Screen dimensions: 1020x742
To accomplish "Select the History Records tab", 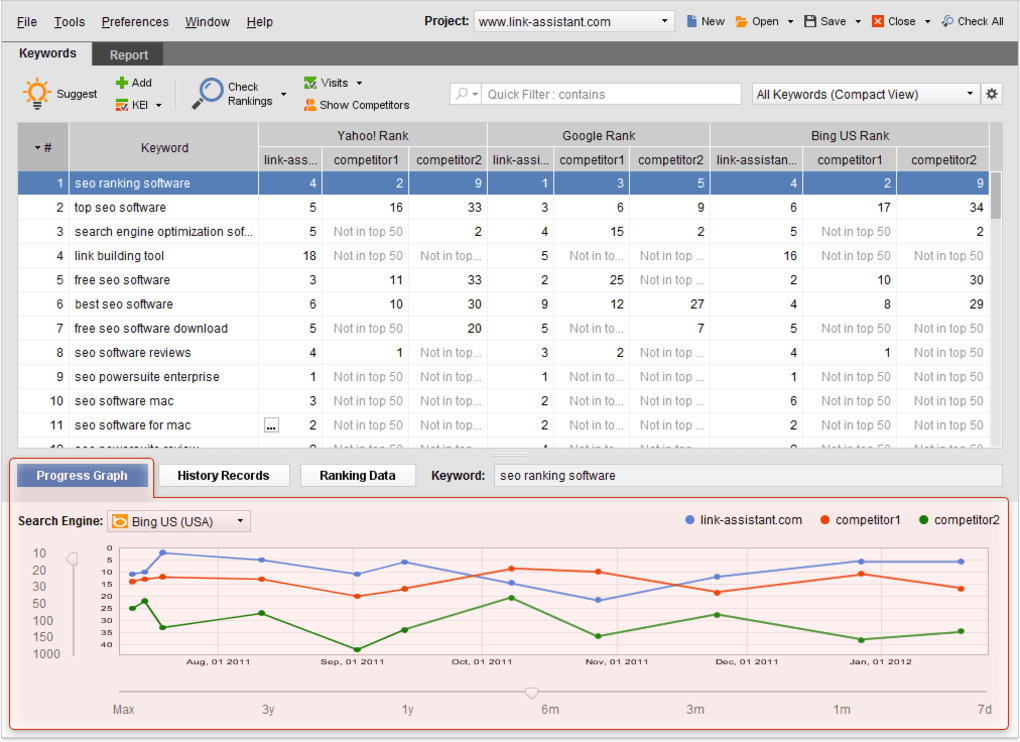I will (223, 475).
